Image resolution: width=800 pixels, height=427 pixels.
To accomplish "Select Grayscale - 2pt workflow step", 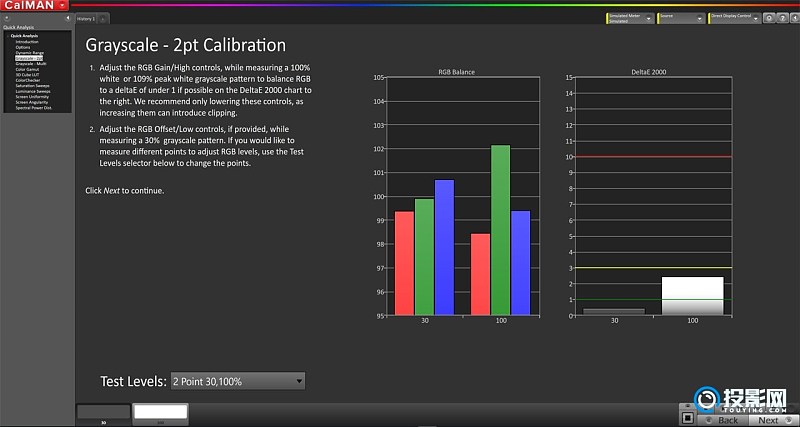I will (29, 58).
